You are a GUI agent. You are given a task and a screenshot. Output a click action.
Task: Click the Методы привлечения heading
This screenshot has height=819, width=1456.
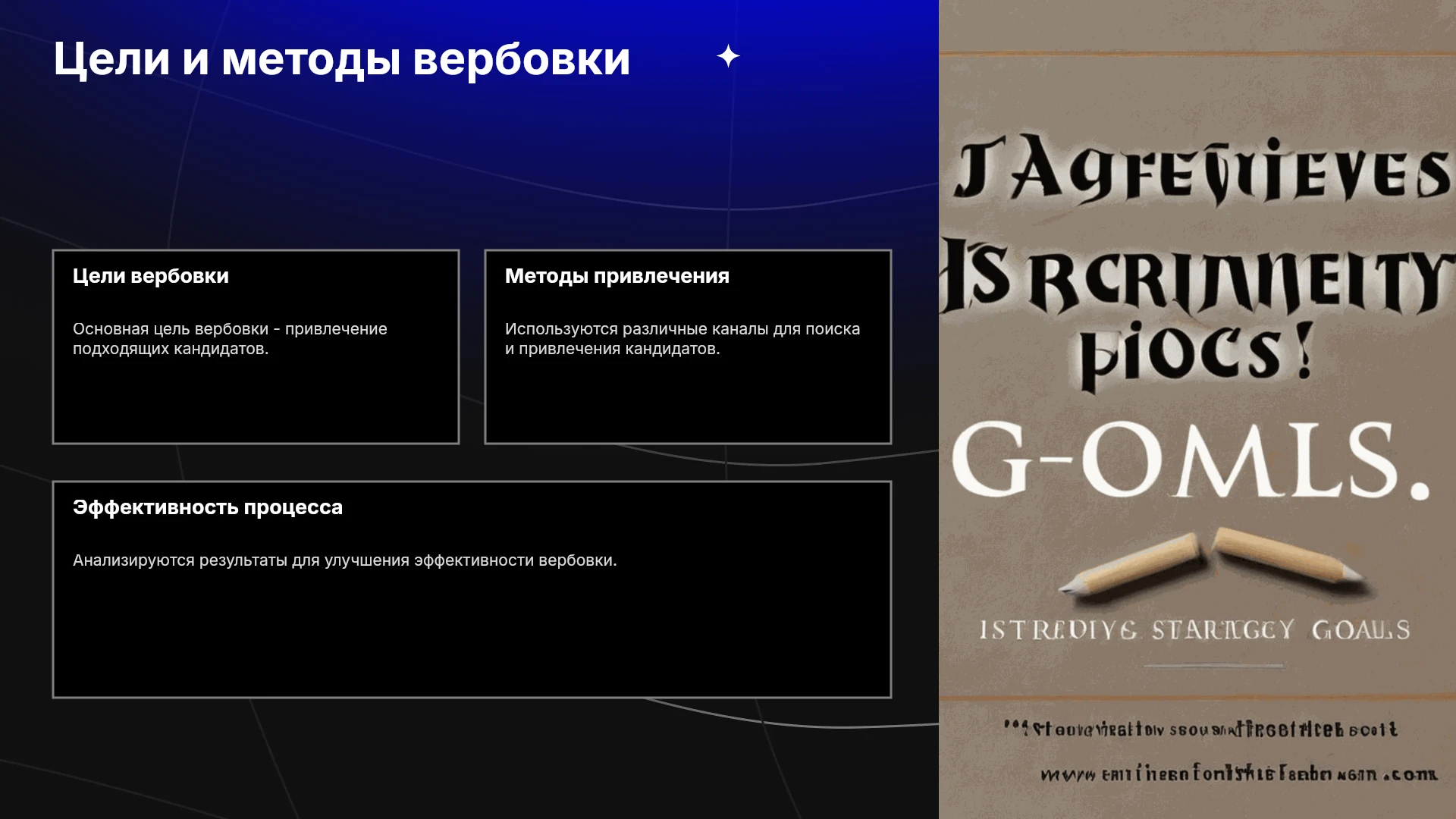617,276
